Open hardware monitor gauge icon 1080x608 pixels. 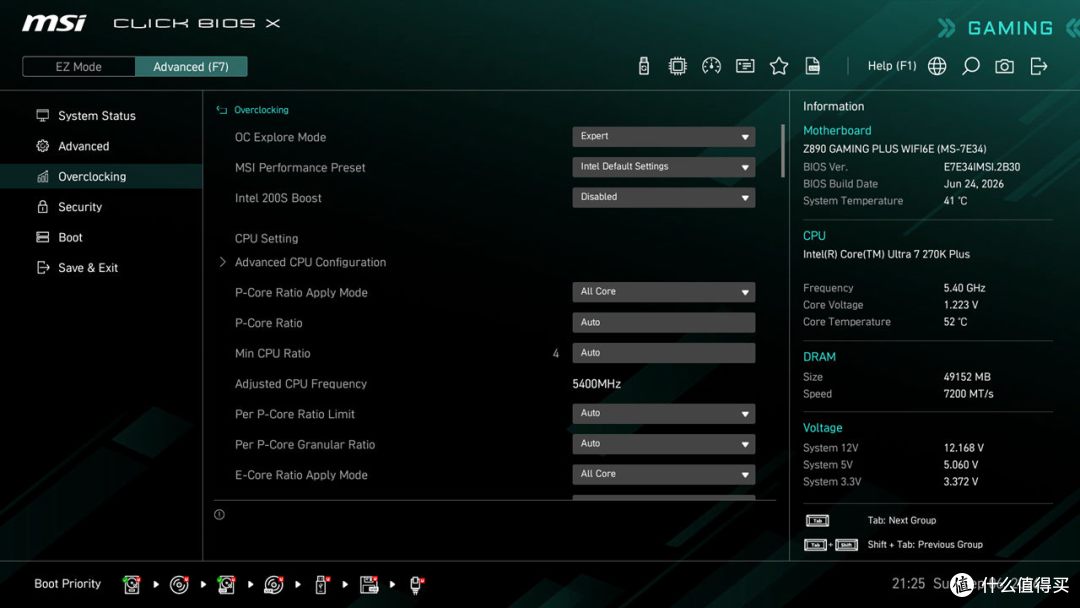tap(711, 66)
